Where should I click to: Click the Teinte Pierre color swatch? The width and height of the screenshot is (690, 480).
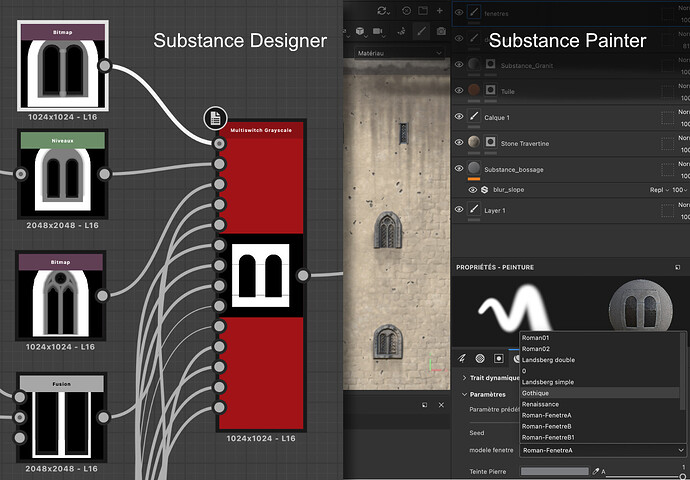[x=554, y=471]
